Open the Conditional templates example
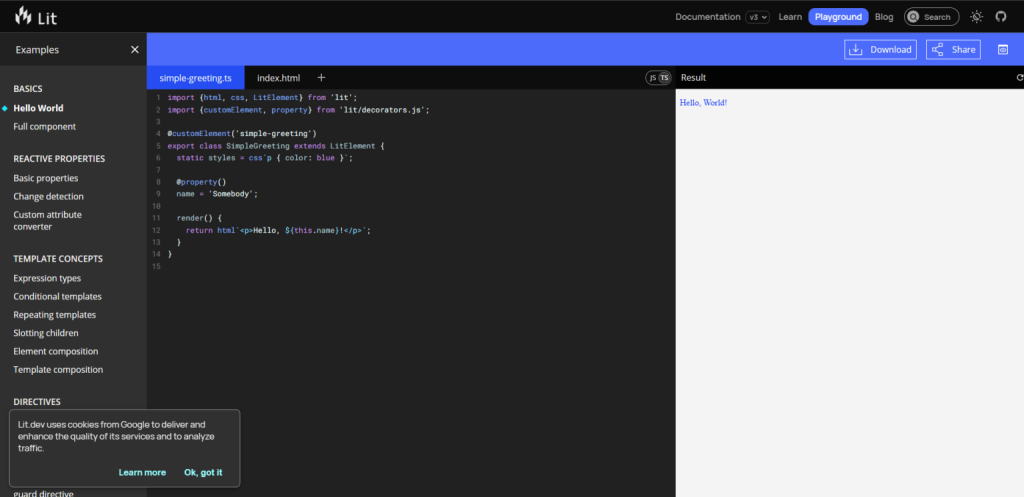1024x497 pixels. tap(57, 297)
